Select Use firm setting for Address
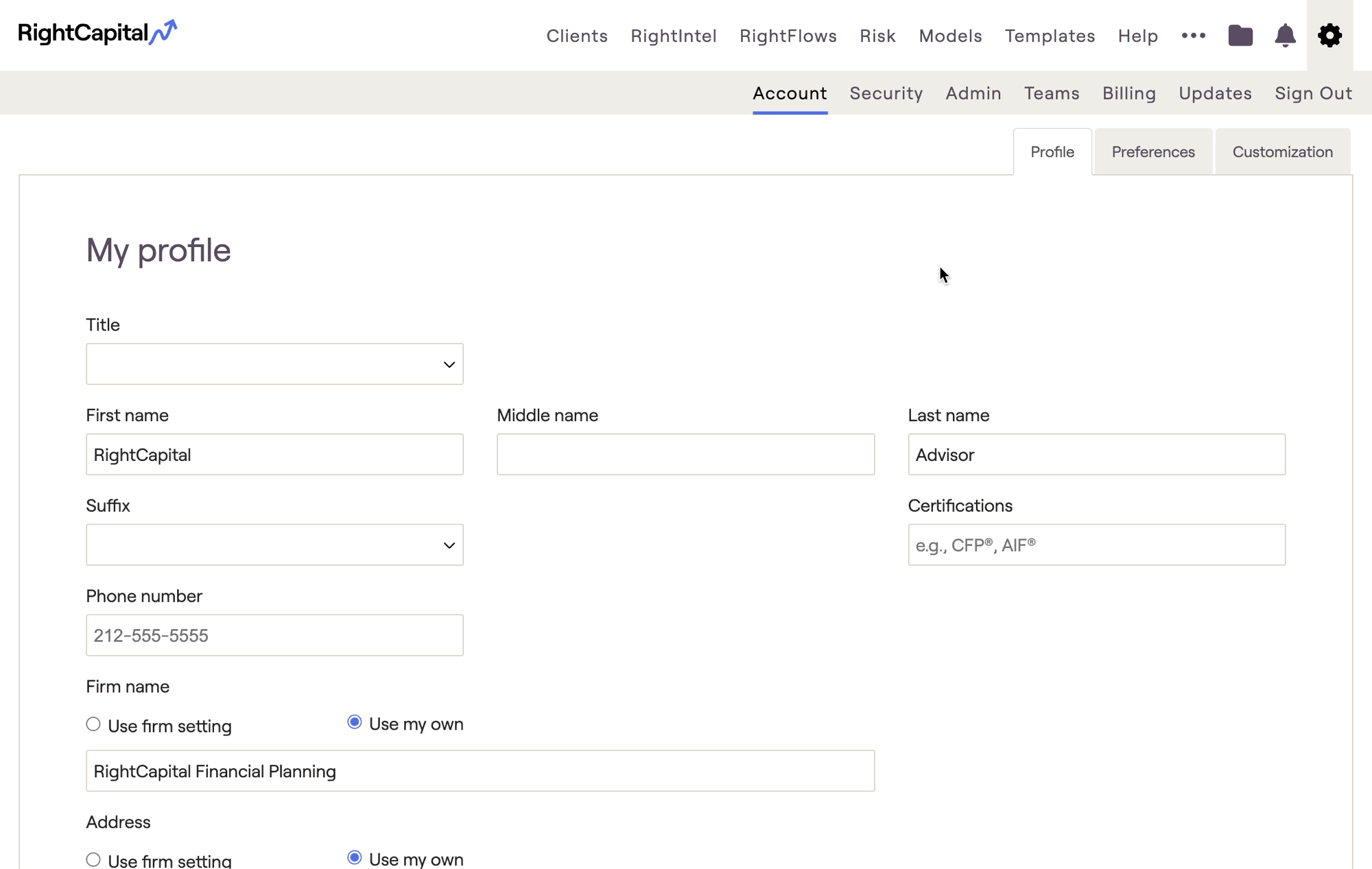Screen dimensions: 1372x869 (x=93, y=859)
